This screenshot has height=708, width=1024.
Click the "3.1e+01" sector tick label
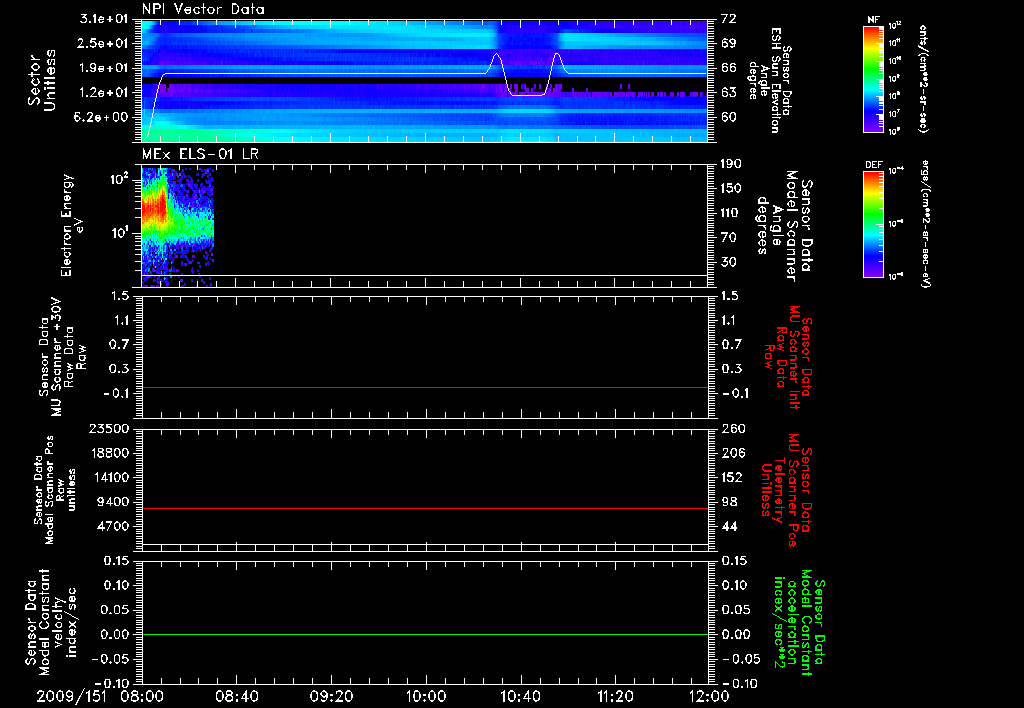click(104, 19)
